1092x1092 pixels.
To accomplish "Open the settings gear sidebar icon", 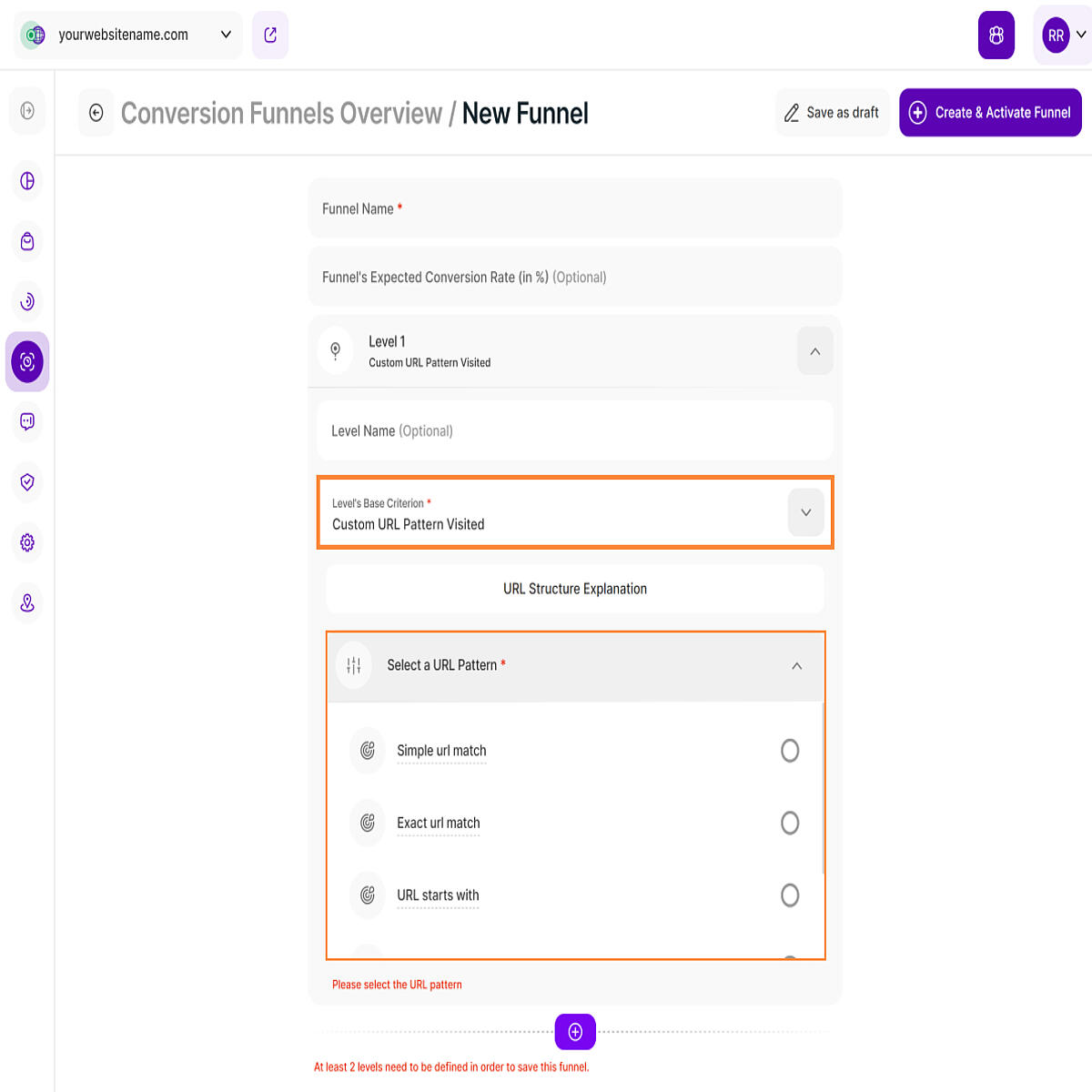I will (27, 542).
